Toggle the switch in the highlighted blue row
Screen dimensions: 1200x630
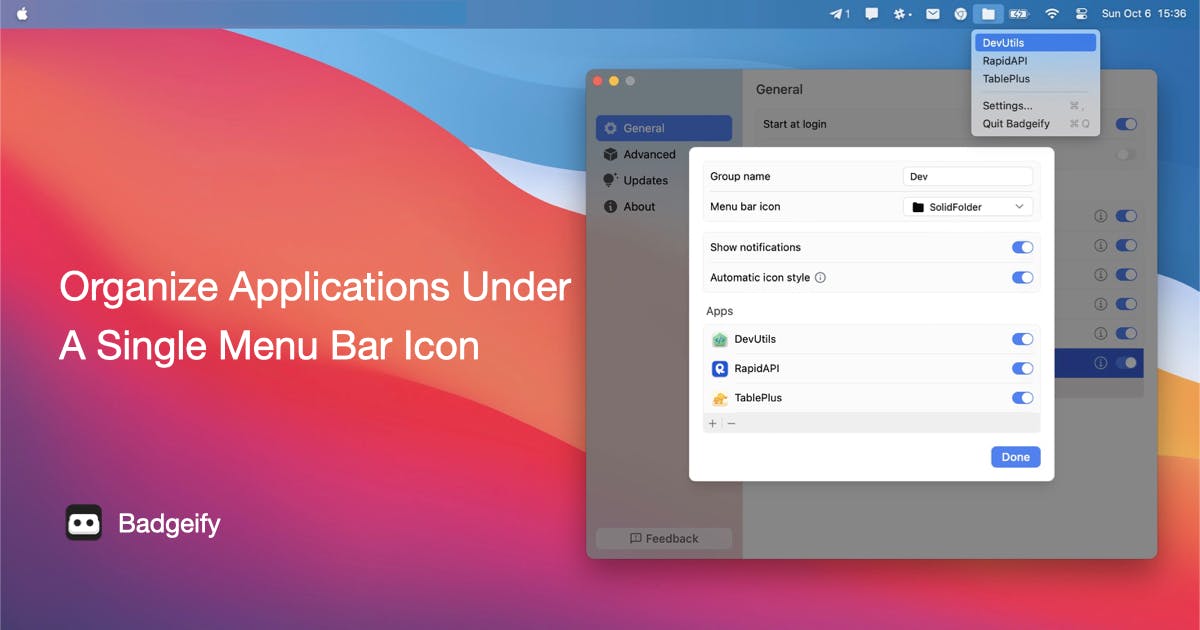(1126, 363)
